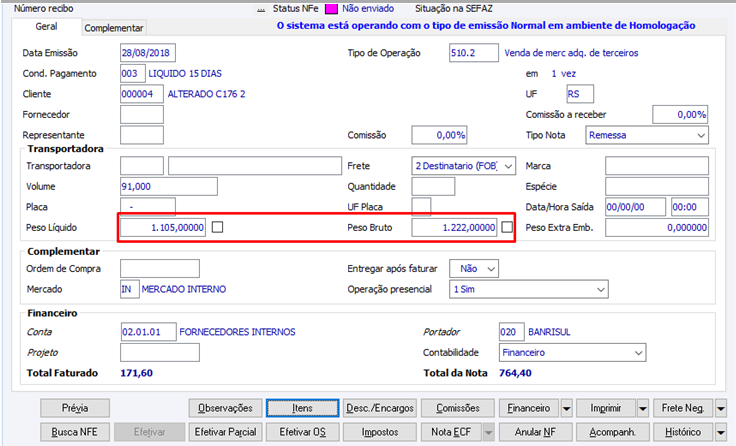Expand the Frete dropdown
This screenshot has height=446, width=736.
click(x=463, y=166)
